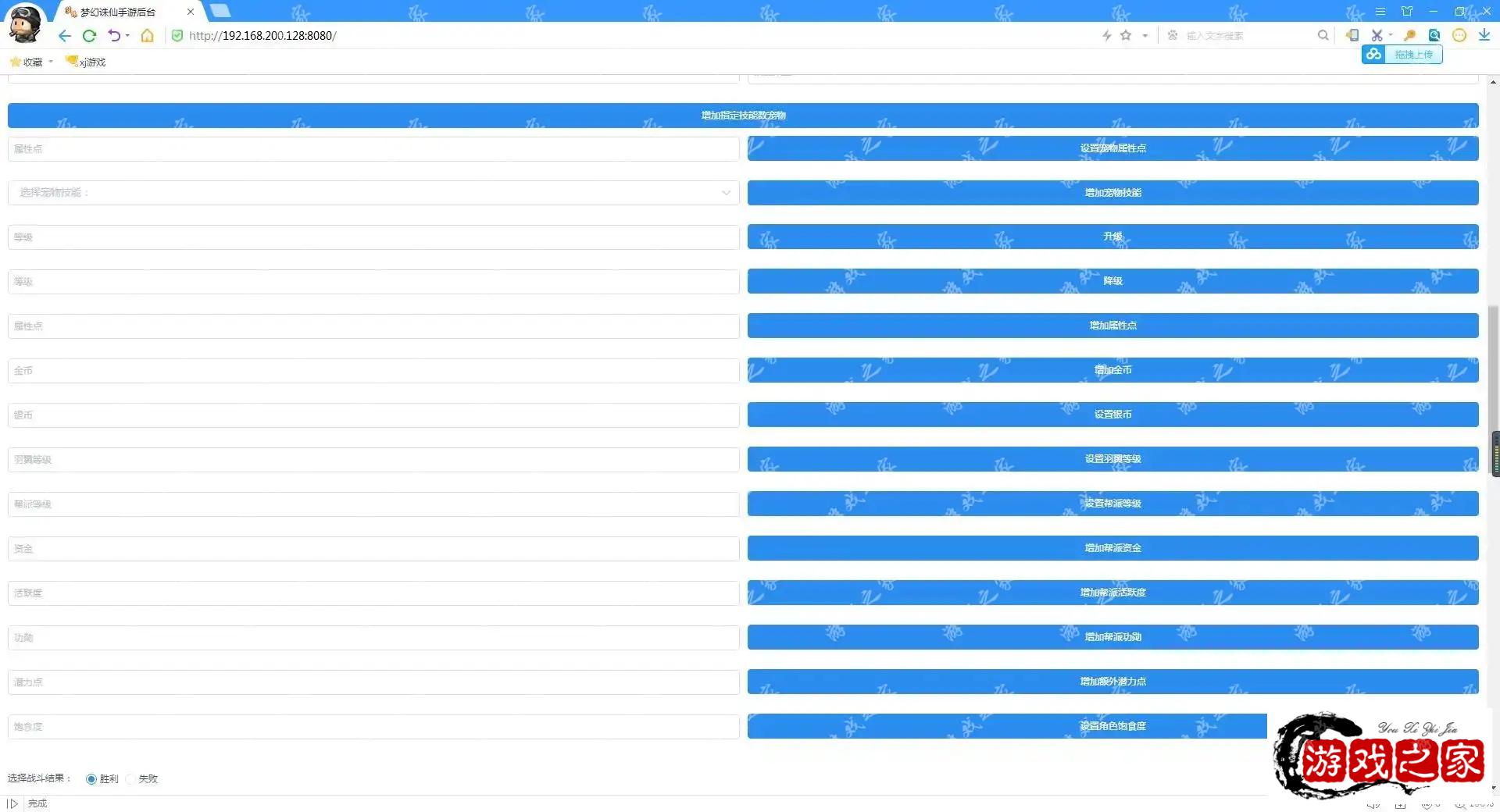The height and width of the screenshot is (812, 1500).
Task: Click the star bookmark icon in address bar
Action: (x=1126, y=35)
